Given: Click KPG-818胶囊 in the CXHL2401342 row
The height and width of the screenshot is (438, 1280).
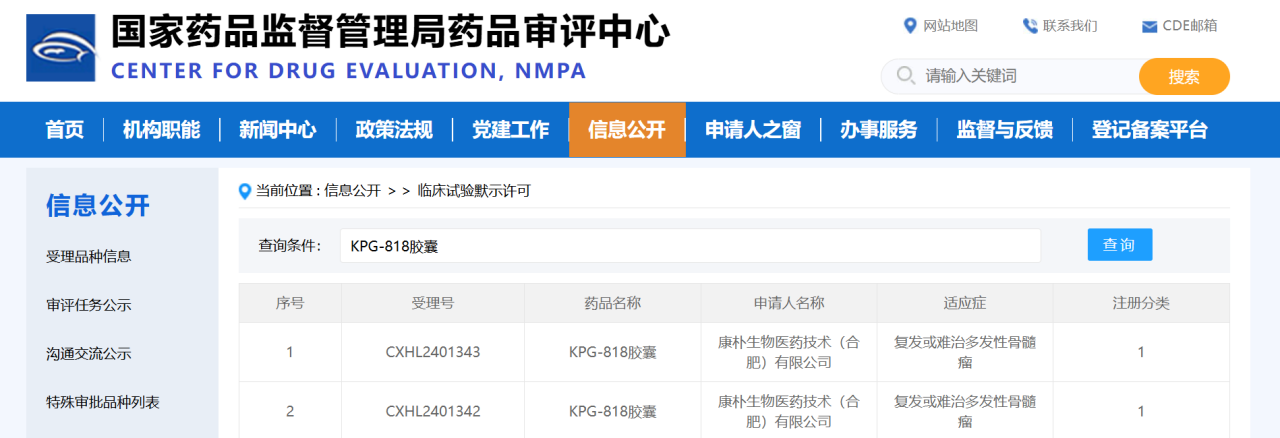Looking at the screenshot, I should tap(613, 411).
